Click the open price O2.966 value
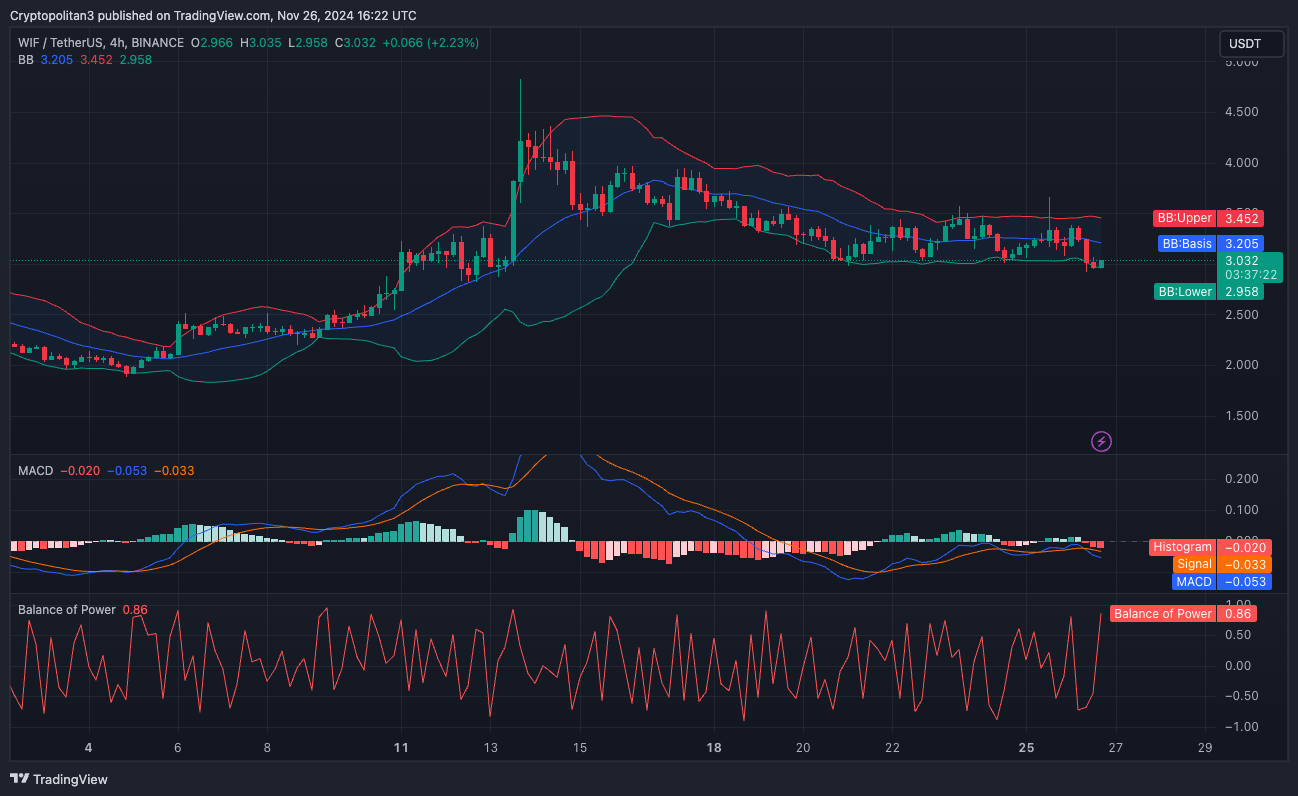 point(213,43)
